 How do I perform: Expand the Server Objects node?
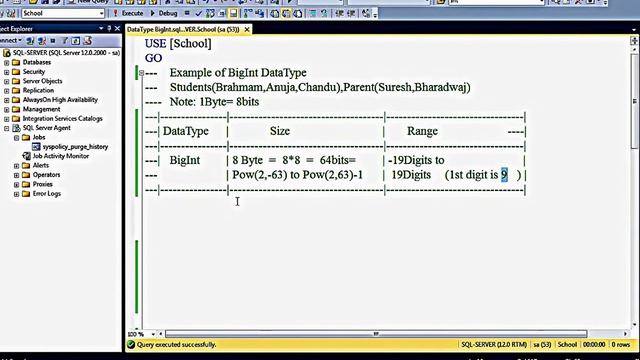tap(7, 81)
